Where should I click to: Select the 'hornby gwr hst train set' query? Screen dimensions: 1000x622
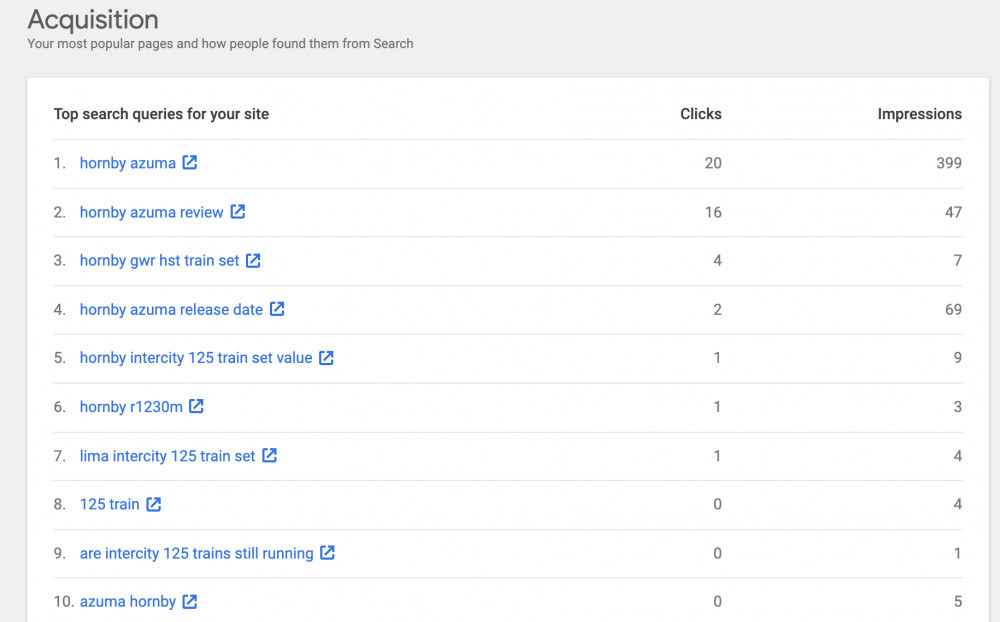pos(159,261)
